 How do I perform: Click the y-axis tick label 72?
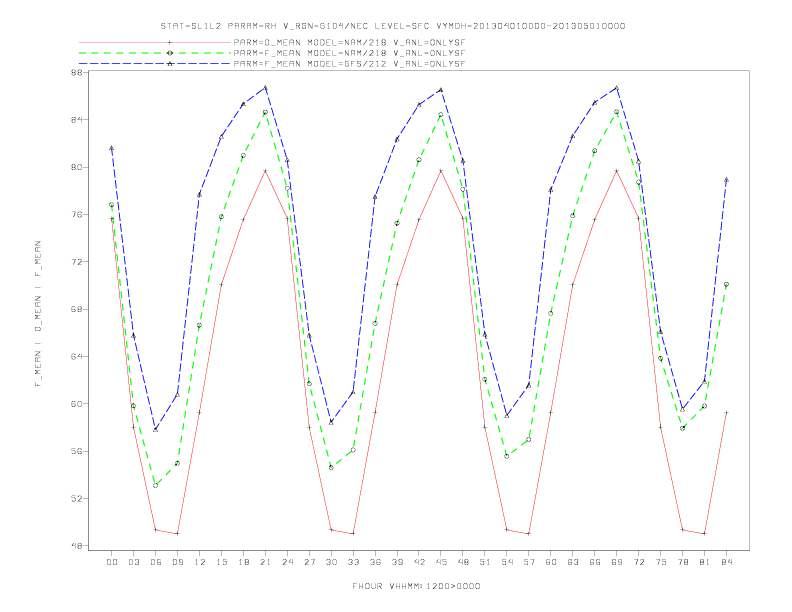[x=76, y=262]
